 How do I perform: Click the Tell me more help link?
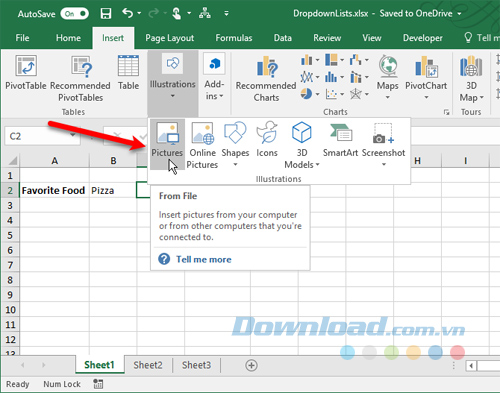pyautogui.click(x=204, y=259)
